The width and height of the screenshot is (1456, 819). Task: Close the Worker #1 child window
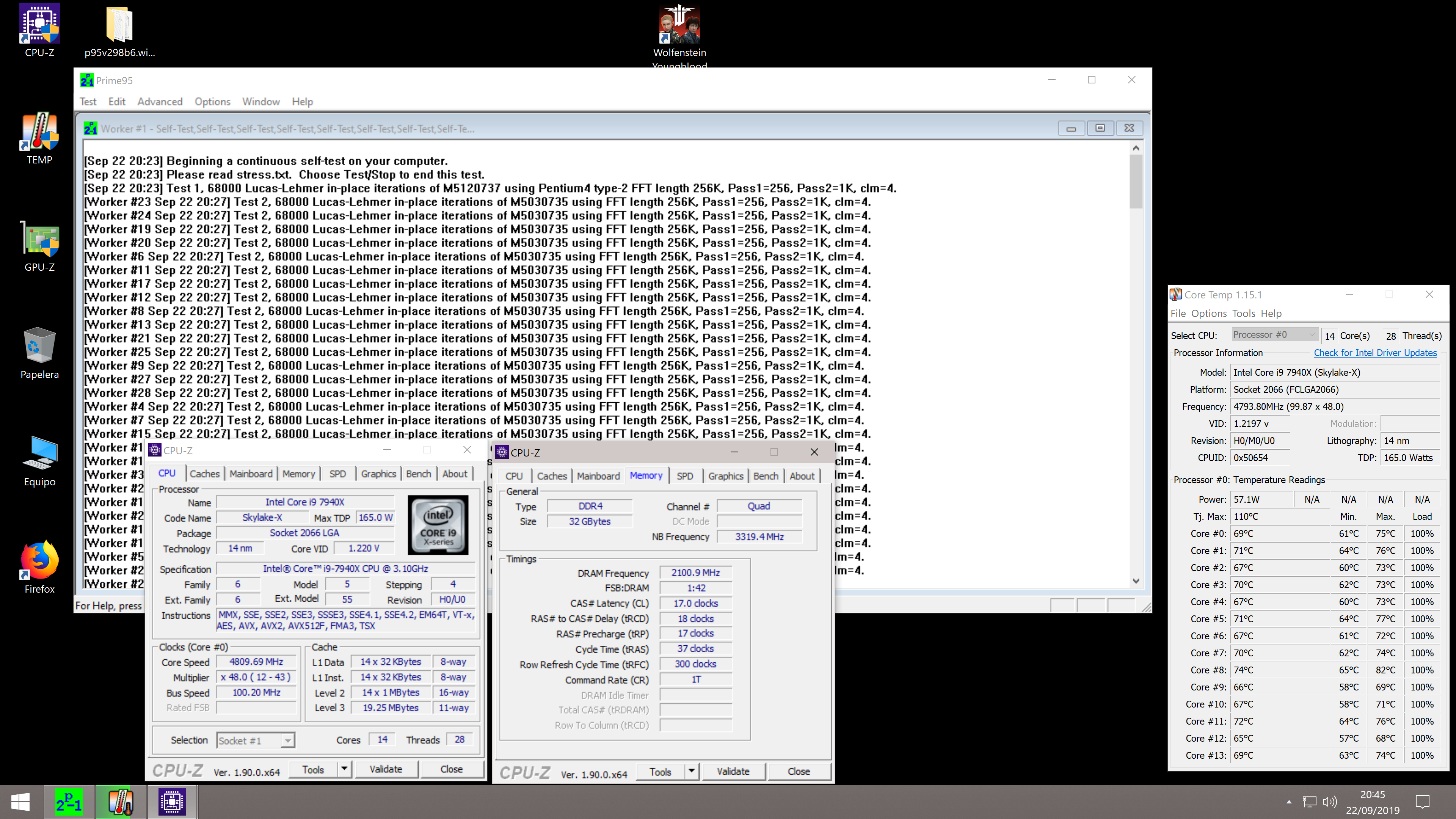(1129, 128)
